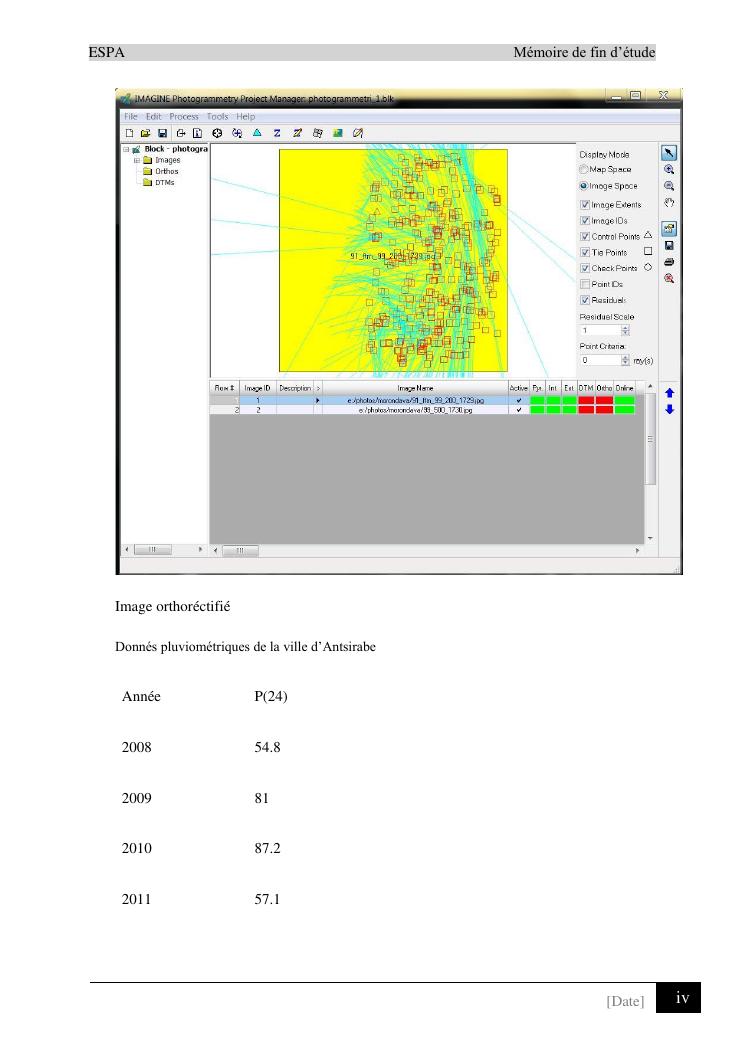The image size is (745, 1053).
Task: Click the blue Z DTM extraction icon
Action: [276, 132]
